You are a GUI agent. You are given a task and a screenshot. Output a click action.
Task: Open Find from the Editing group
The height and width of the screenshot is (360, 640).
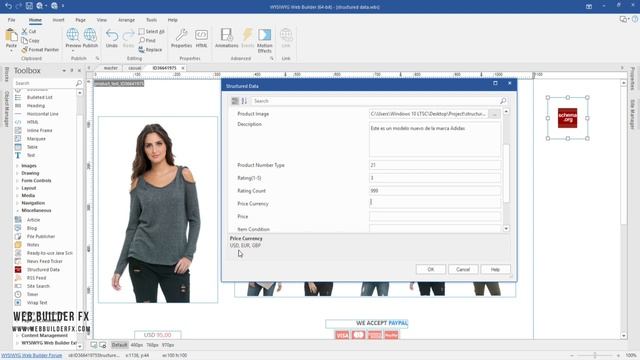click(147, 40)
